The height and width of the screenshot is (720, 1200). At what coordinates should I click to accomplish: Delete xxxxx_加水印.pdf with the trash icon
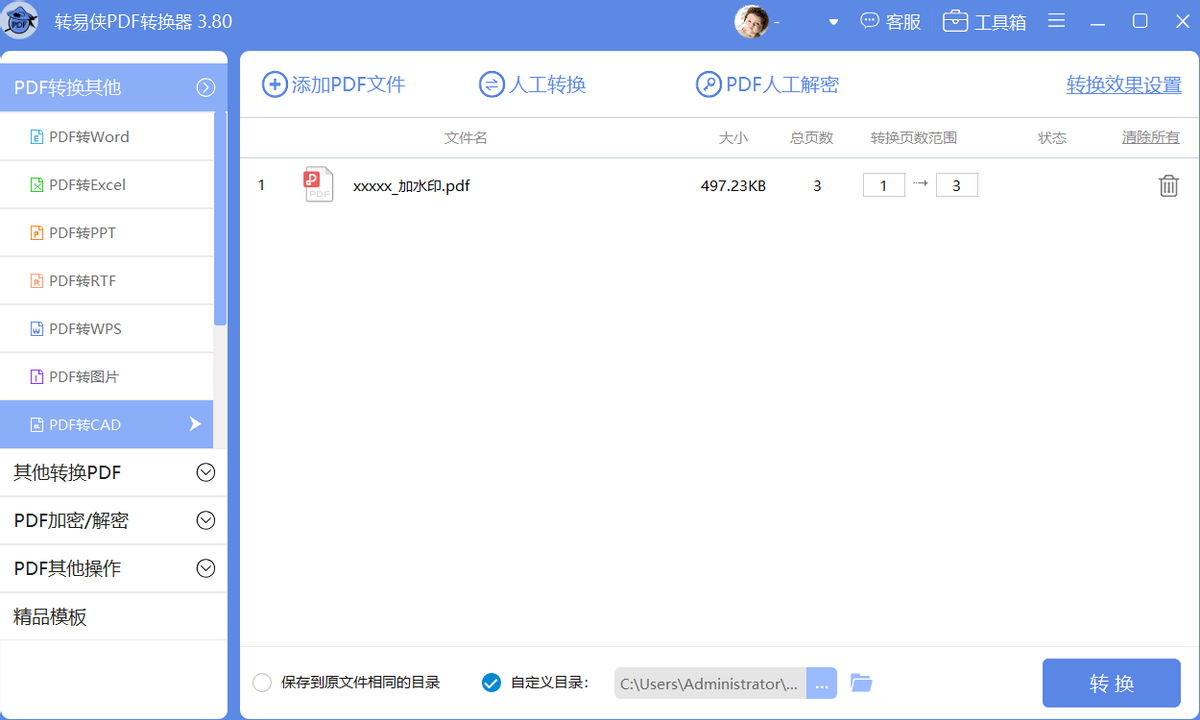point(1168,185)
